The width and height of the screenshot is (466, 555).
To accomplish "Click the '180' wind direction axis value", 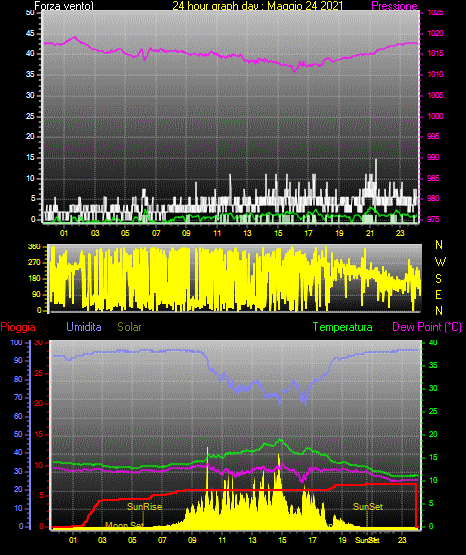I will [x=34, y=279].
